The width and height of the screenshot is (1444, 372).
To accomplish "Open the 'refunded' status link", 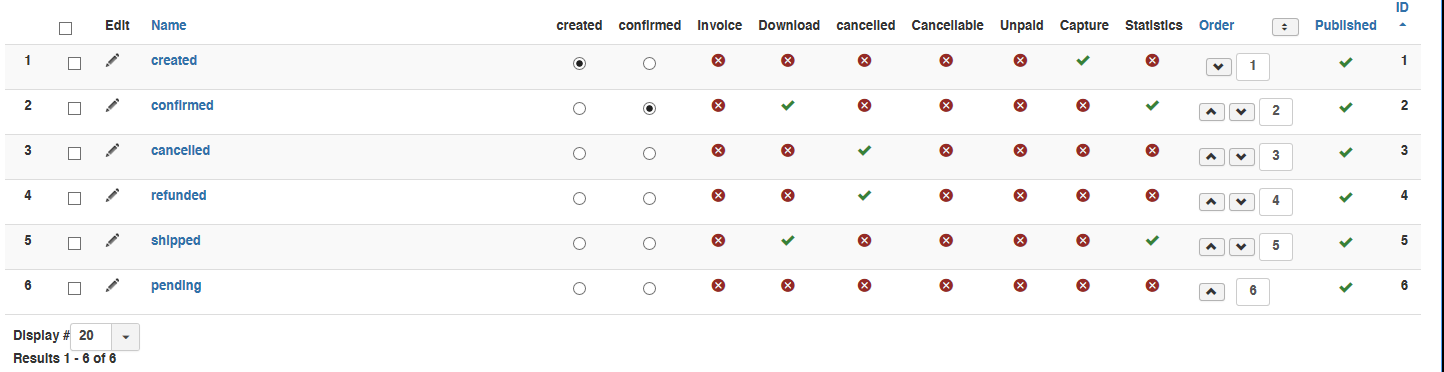I will 179,195.
